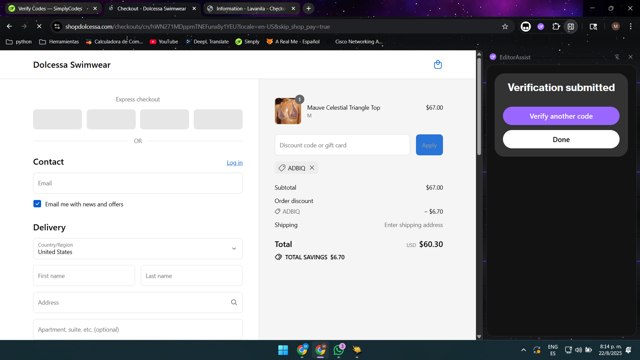The image size is (640, 360).
Task: Stop loading the page
Action: [39, 27]
